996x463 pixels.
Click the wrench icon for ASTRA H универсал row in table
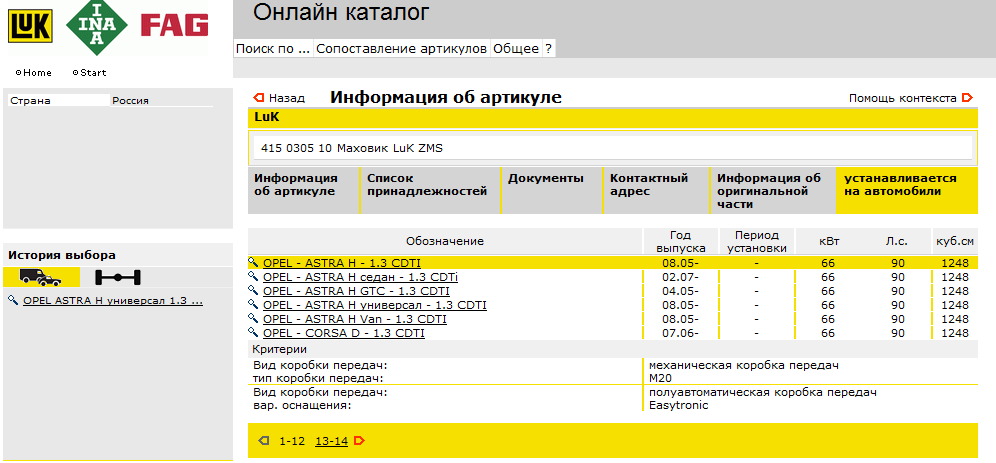(253, 304)
